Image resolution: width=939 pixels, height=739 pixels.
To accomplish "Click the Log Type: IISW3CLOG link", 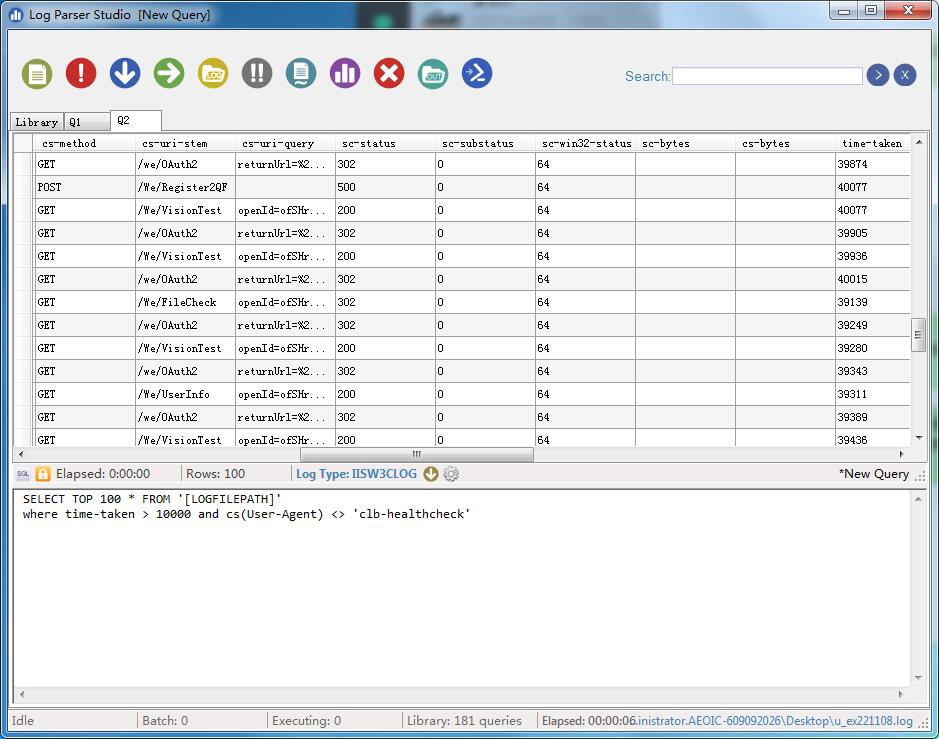I will click(x=356, y=474).
